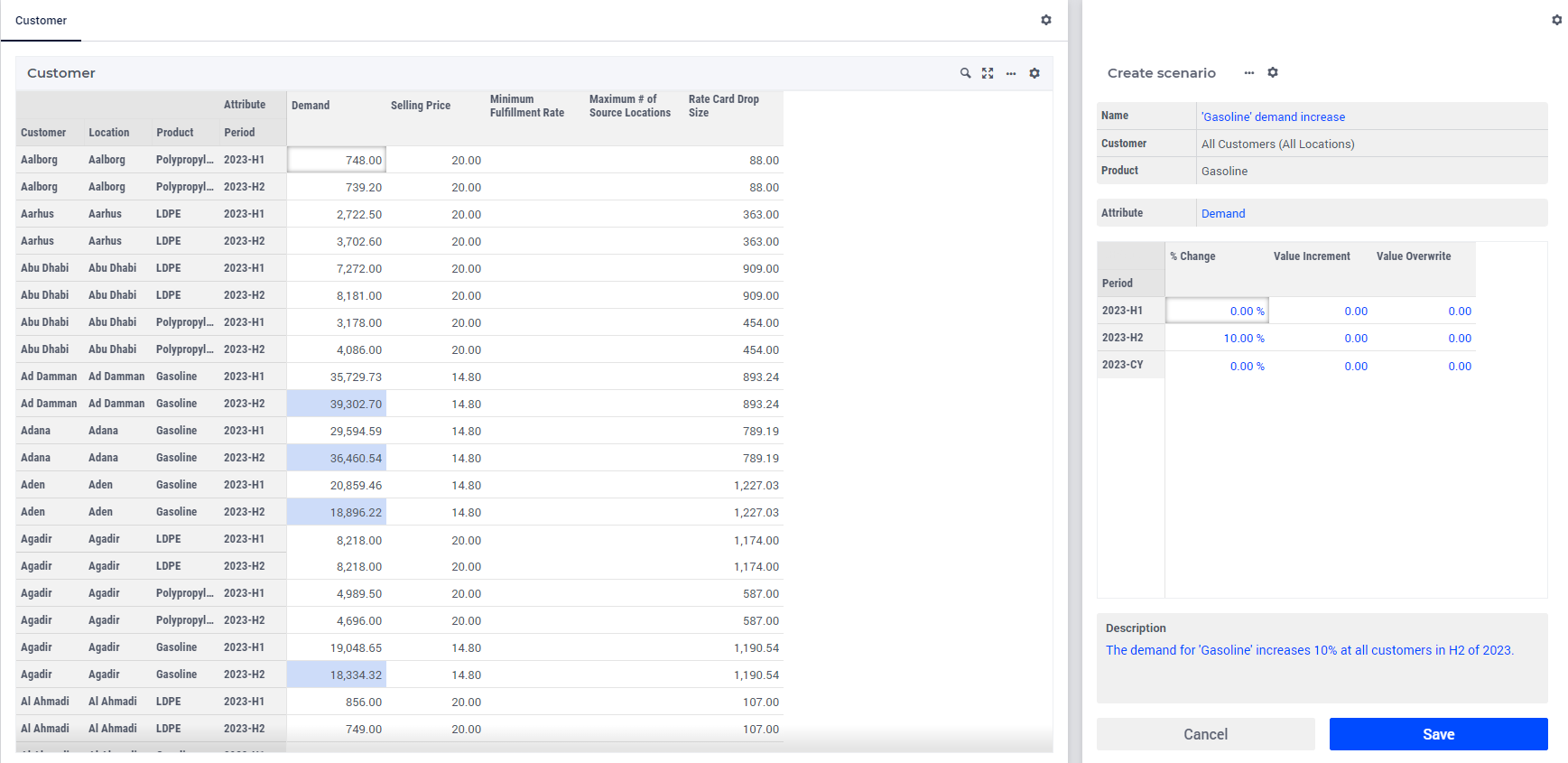Select the highlighted Demand cell 36,460.54

point(337,458)
